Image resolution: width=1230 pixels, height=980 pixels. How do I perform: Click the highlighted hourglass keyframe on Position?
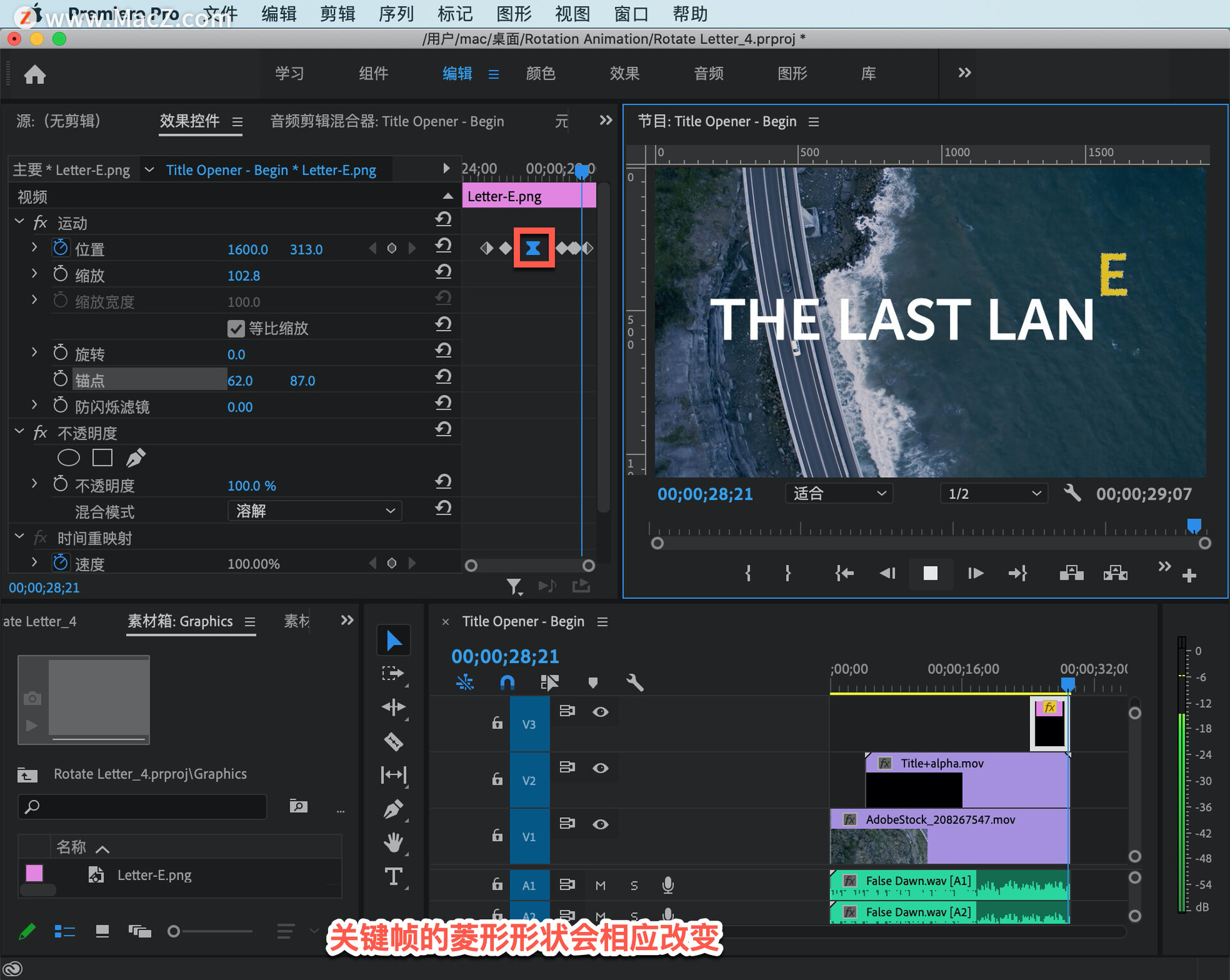533,248
